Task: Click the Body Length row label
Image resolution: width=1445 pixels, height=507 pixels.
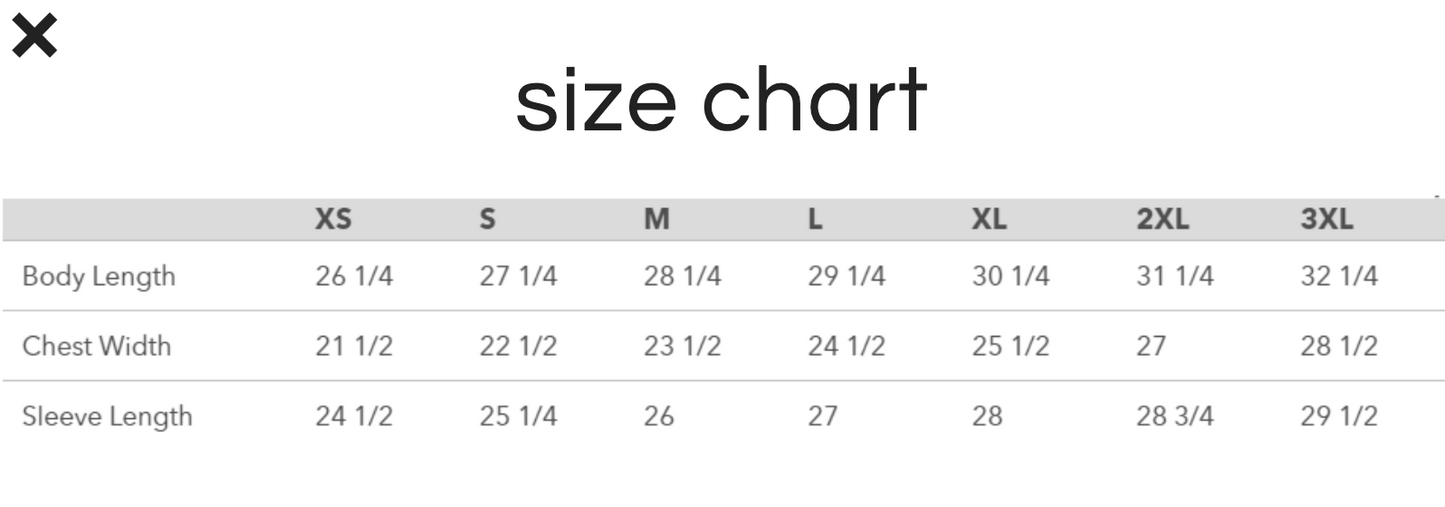Action: pos(98,276)
